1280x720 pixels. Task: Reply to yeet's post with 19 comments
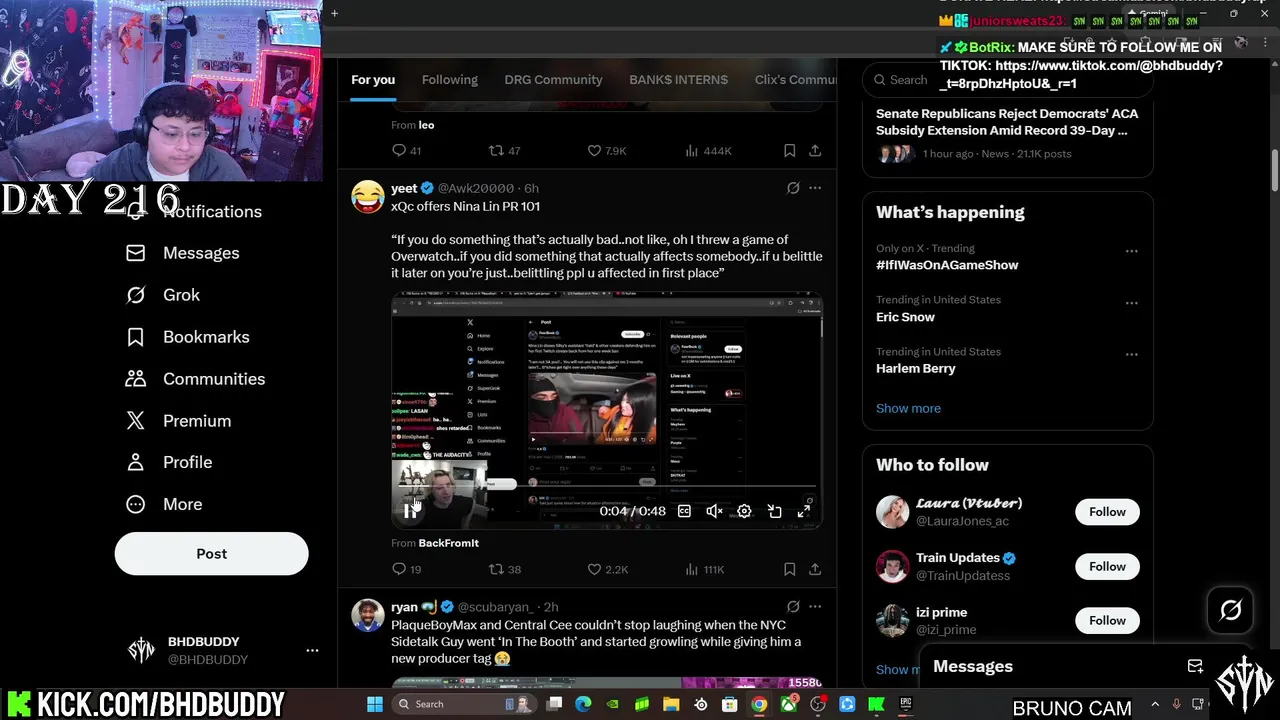pos(406,569)
